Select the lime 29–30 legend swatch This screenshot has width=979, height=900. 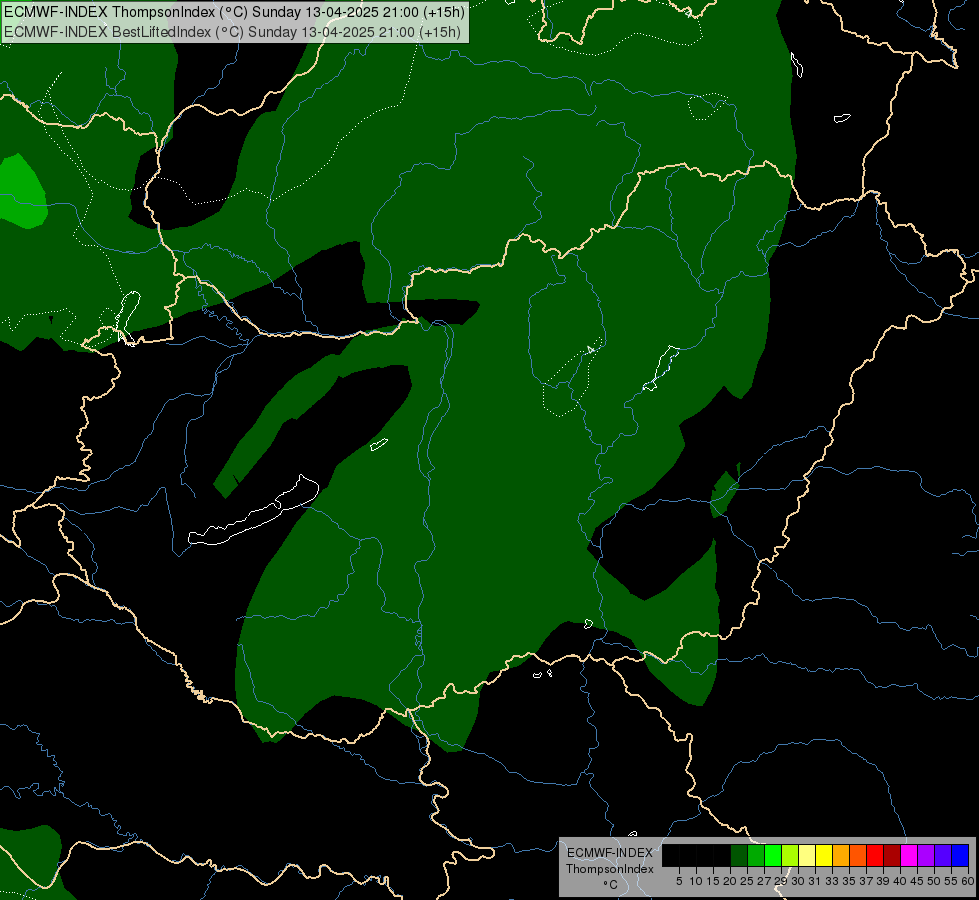pos(790,856)
